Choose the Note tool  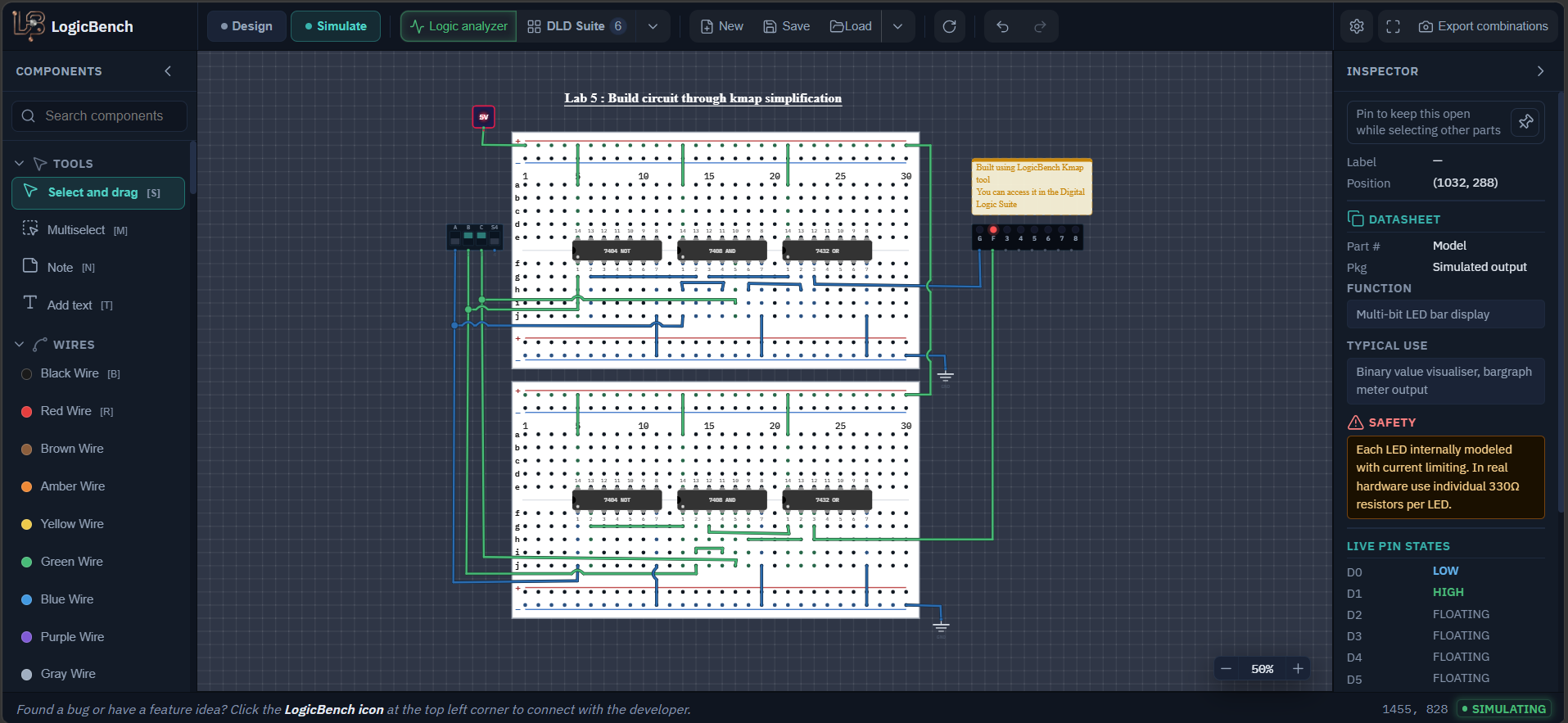pyautogui.click(x=98, y=267)
